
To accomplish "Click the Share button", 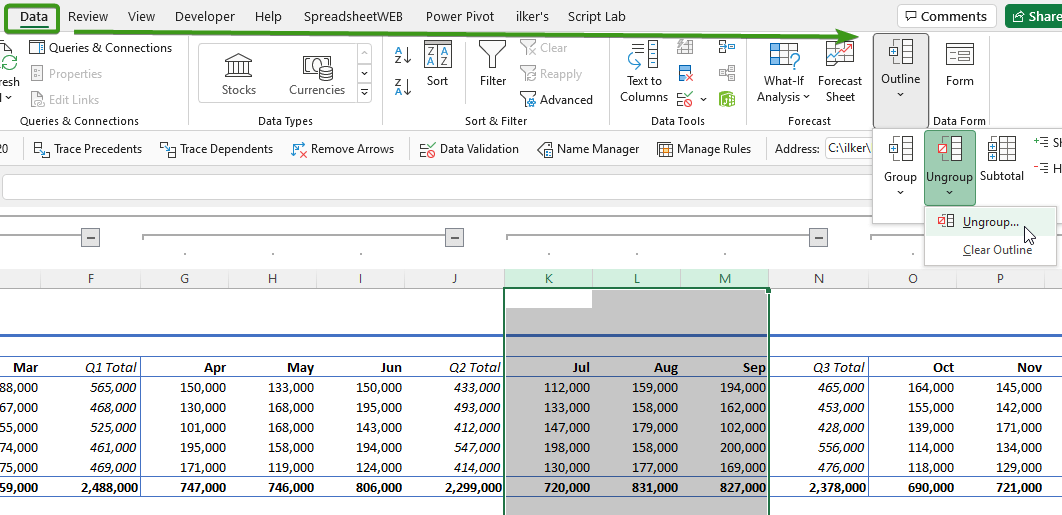I will (x=1034, y=16).
